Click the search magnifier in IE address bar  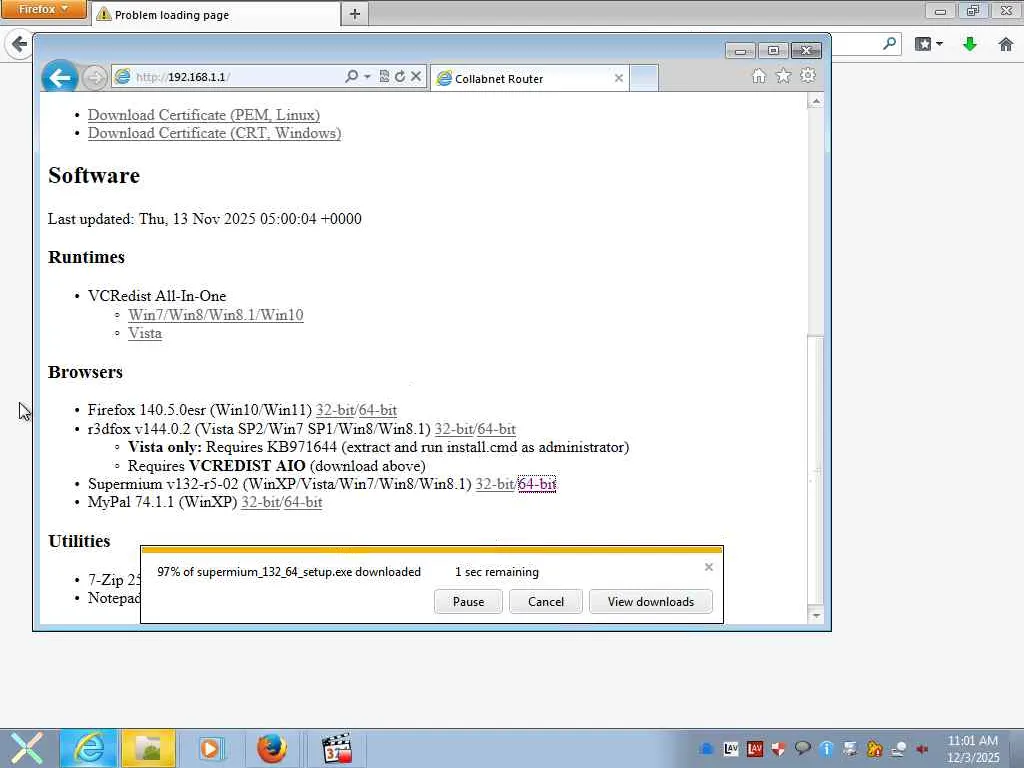tap(351, 76)
